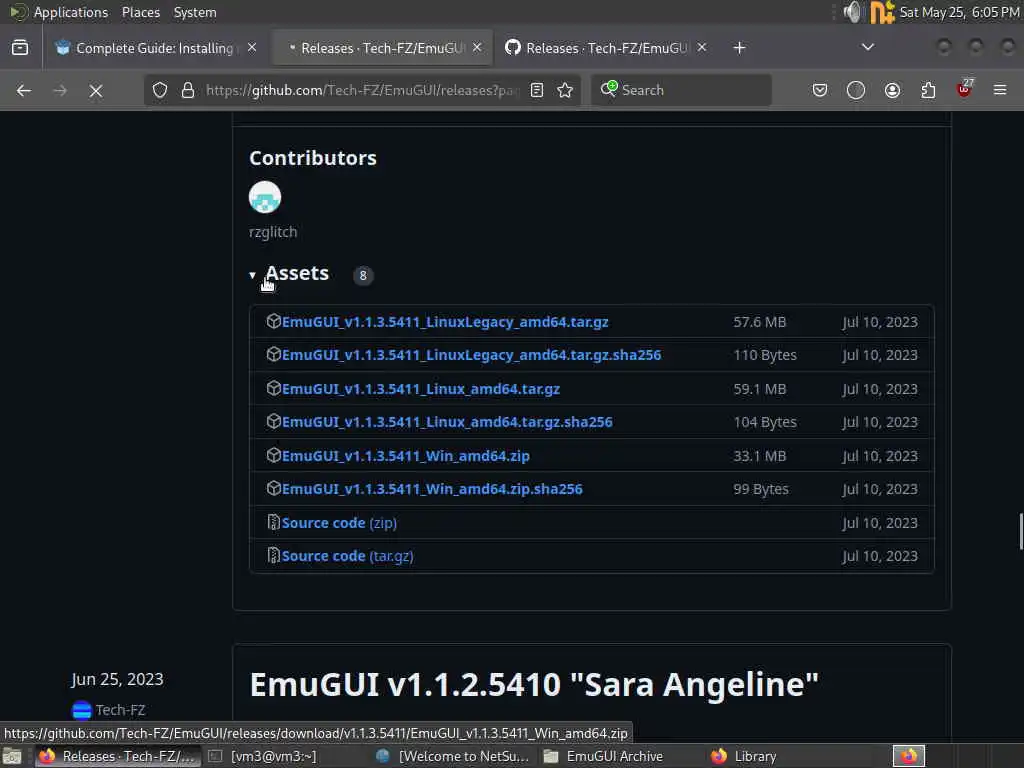Save page to Pocket

[820, 90]
